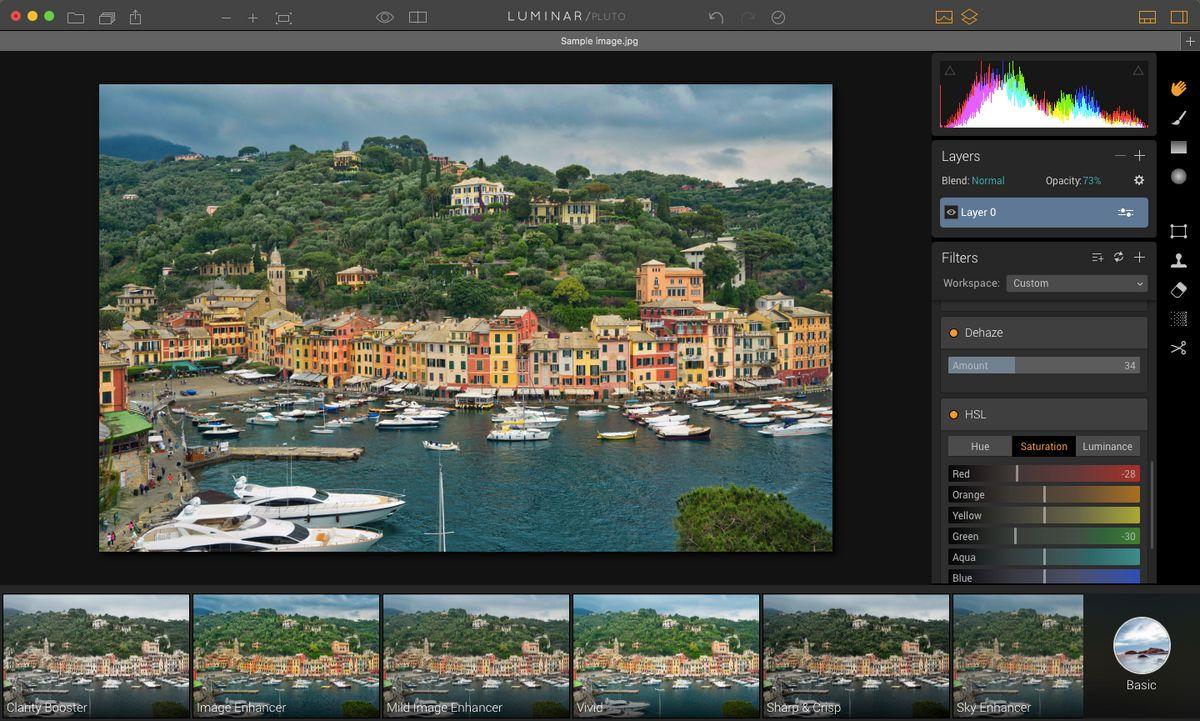The width and height of the screenshot is (1200, 721).
Task: Open the batch processing icon
Action: (107, 17)
